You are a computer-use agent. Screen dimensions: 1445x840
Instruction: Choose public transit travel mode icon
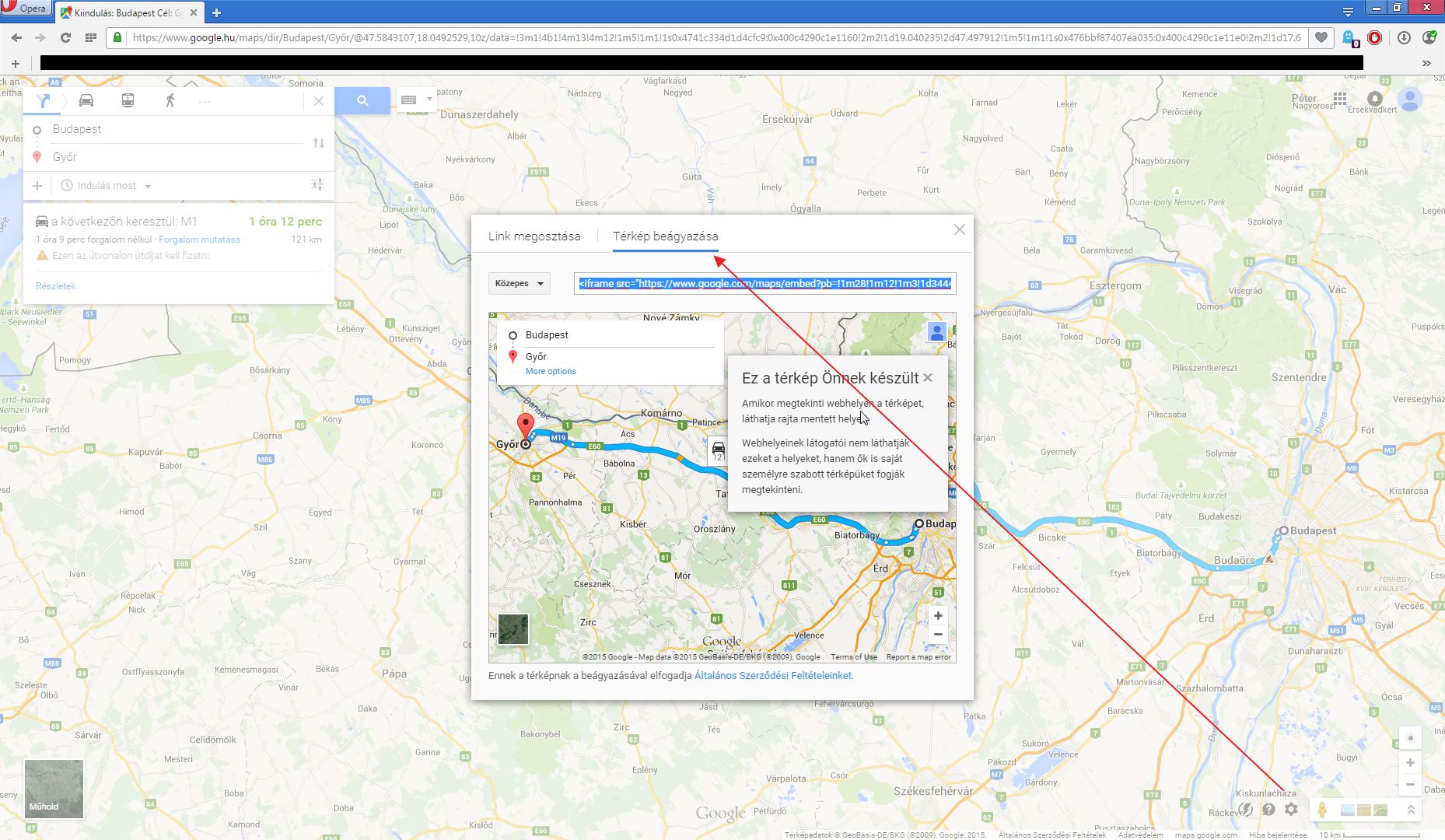[128, 100]
